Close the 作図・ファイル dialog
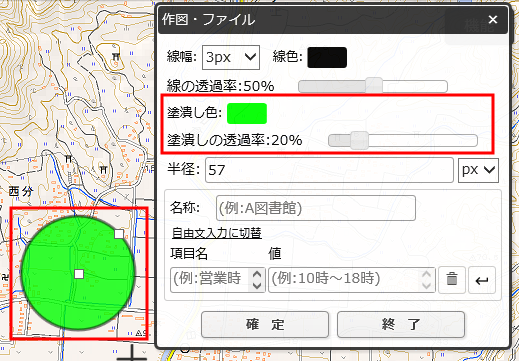The image size is (519, 361). coord(493,20)
